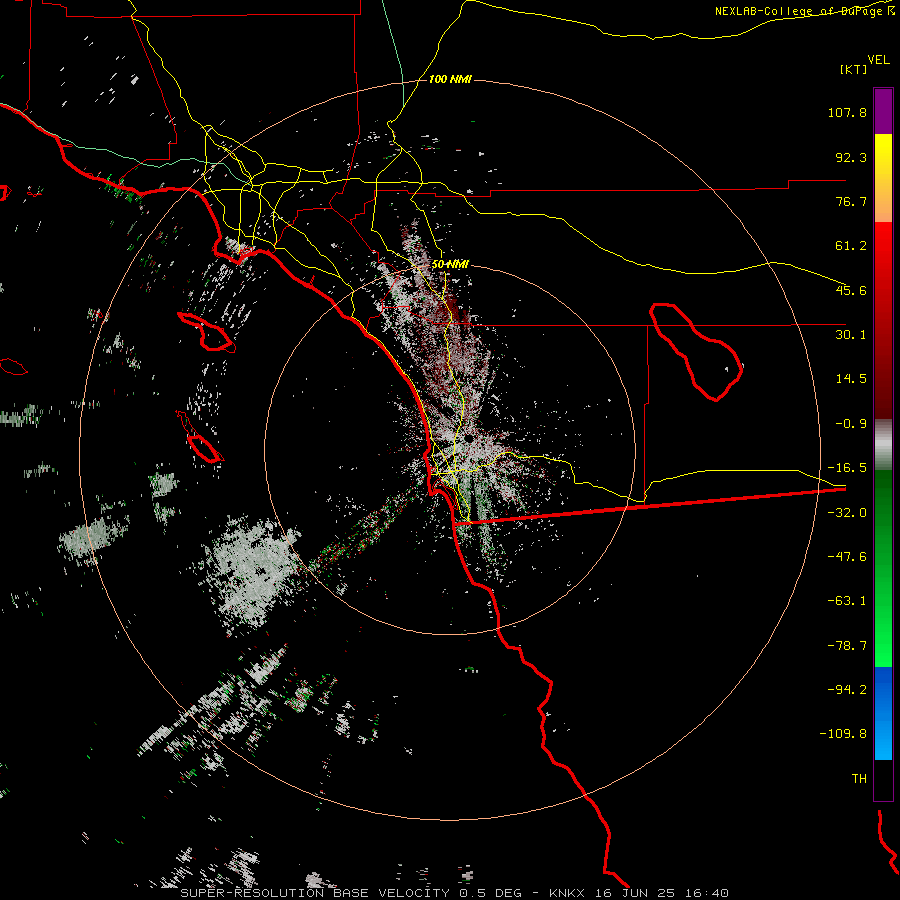Click the 76.7 velocity scale value

point(851,201)
